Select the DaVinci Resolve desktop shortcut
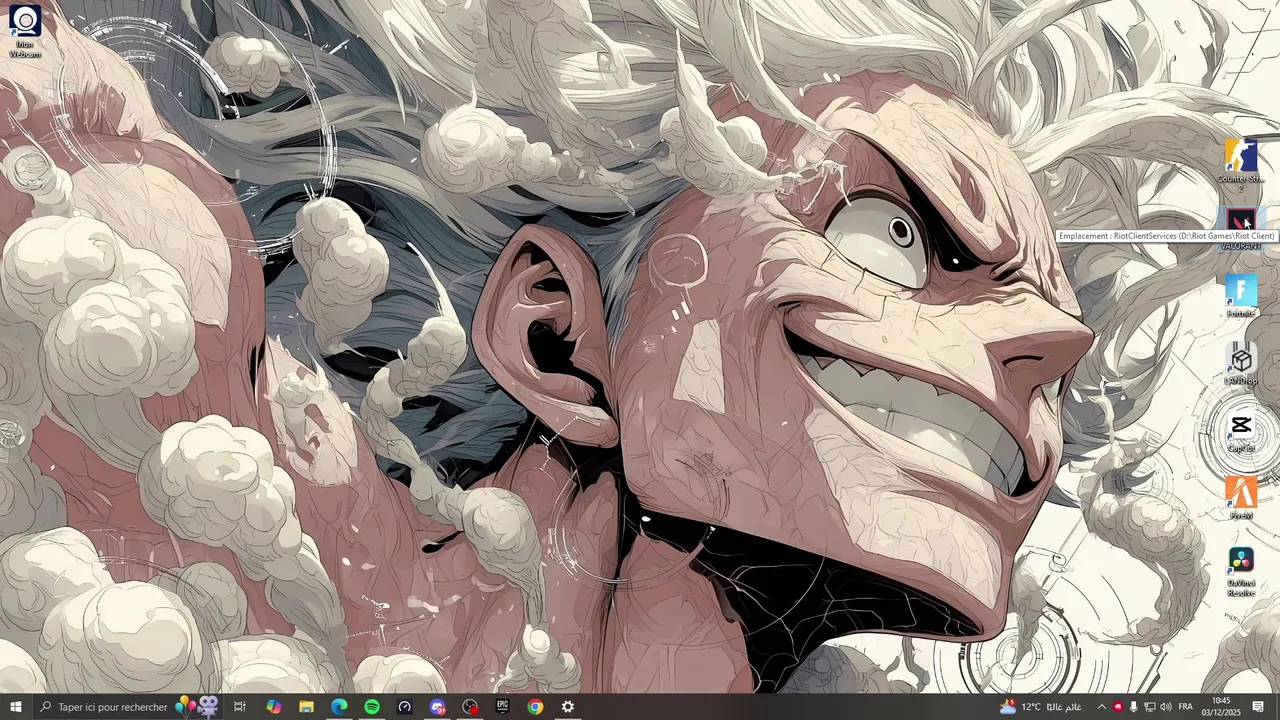The image size is (1280, 720). tap(1241, 573)
